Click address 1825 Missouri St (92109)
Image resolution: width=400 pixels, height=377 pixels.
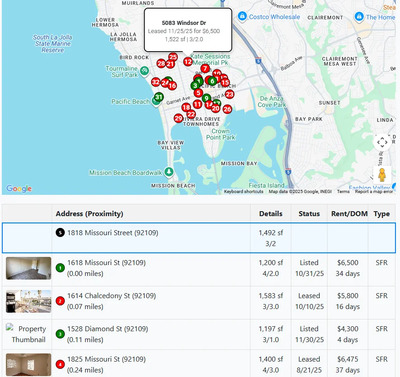(106, 359)
